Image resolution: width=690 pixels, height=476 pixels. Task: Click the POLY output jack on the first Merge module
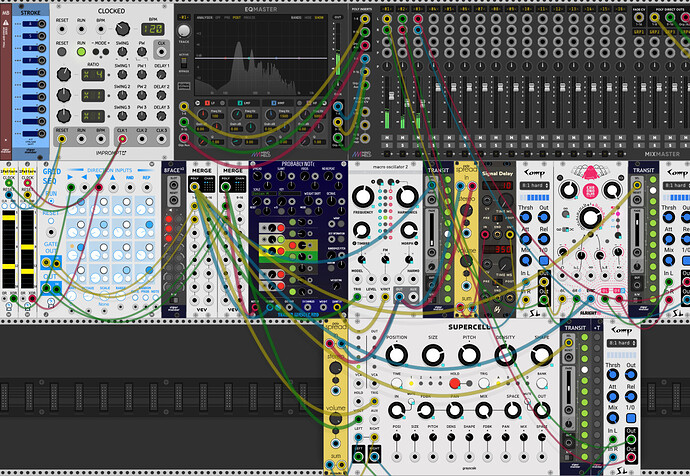click(194, 187)
